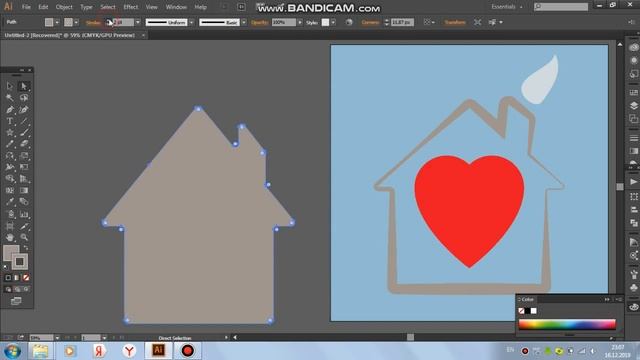The height and width of the screenshot is (360, 640).
Task: Open the Essentials workspace switcher
Action: pyautogui.click(x=507, y=7)
